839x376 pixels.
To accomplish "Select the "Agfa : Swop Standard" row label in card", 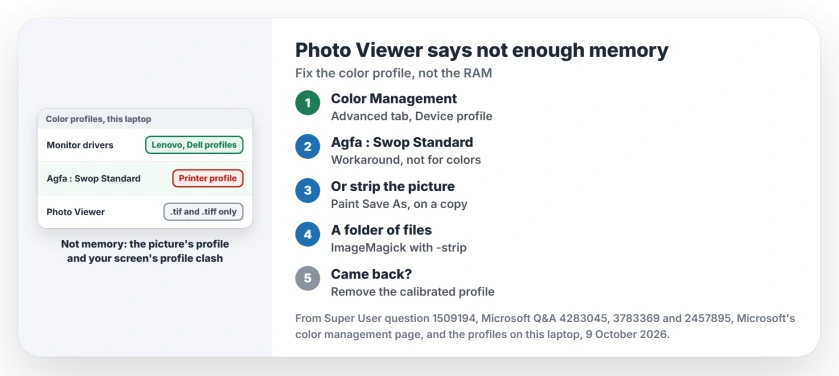I will pyautogui.click(x=94, y=179).
